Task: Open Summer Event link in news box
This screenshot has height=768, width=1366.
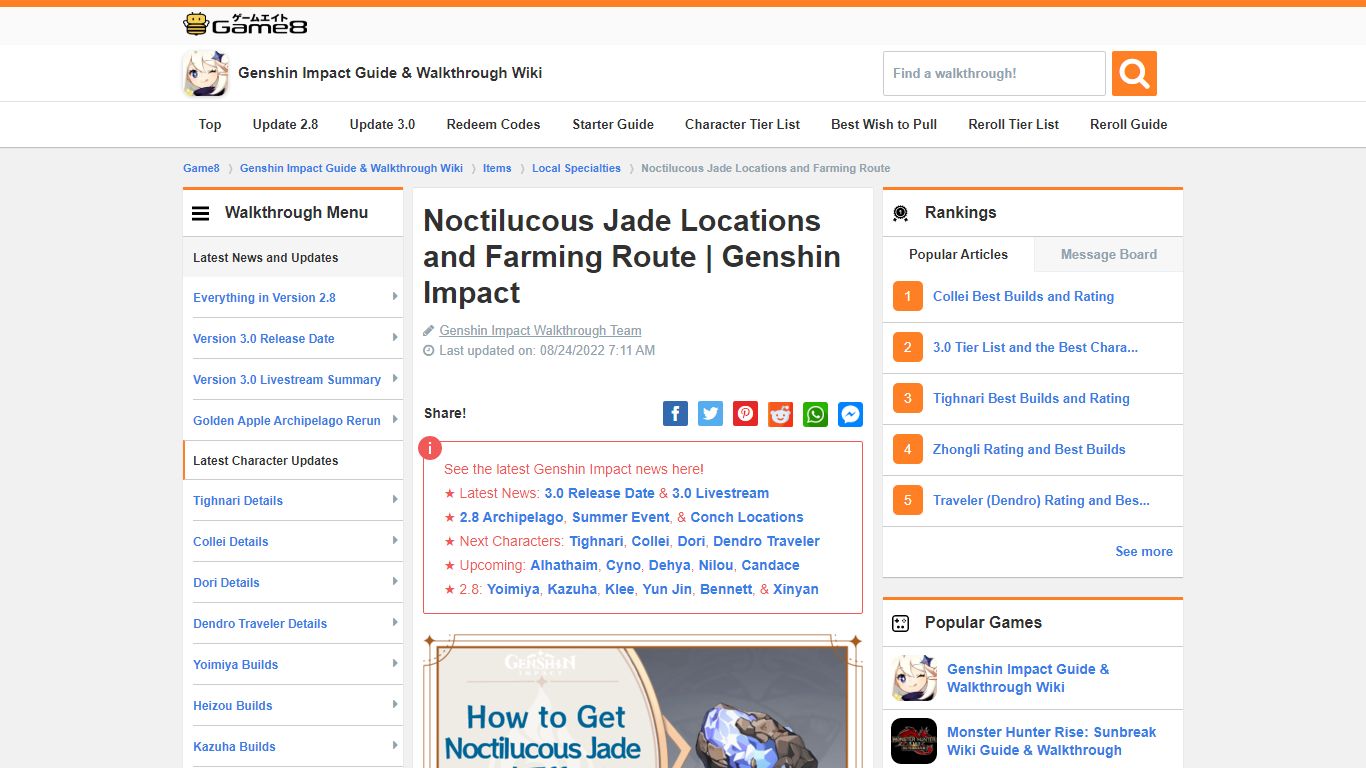Action: tap(620, 517)
